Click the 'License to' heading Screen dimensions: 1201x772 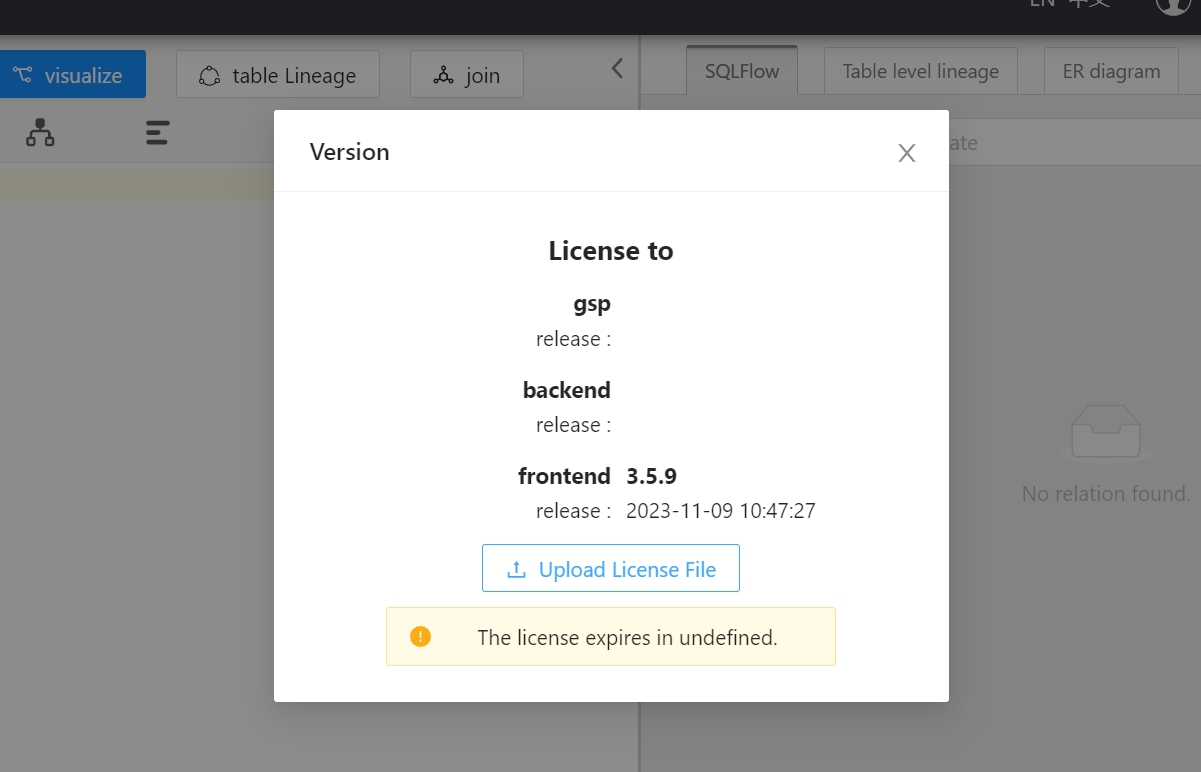pyautogui.click(x=611, y=251)
